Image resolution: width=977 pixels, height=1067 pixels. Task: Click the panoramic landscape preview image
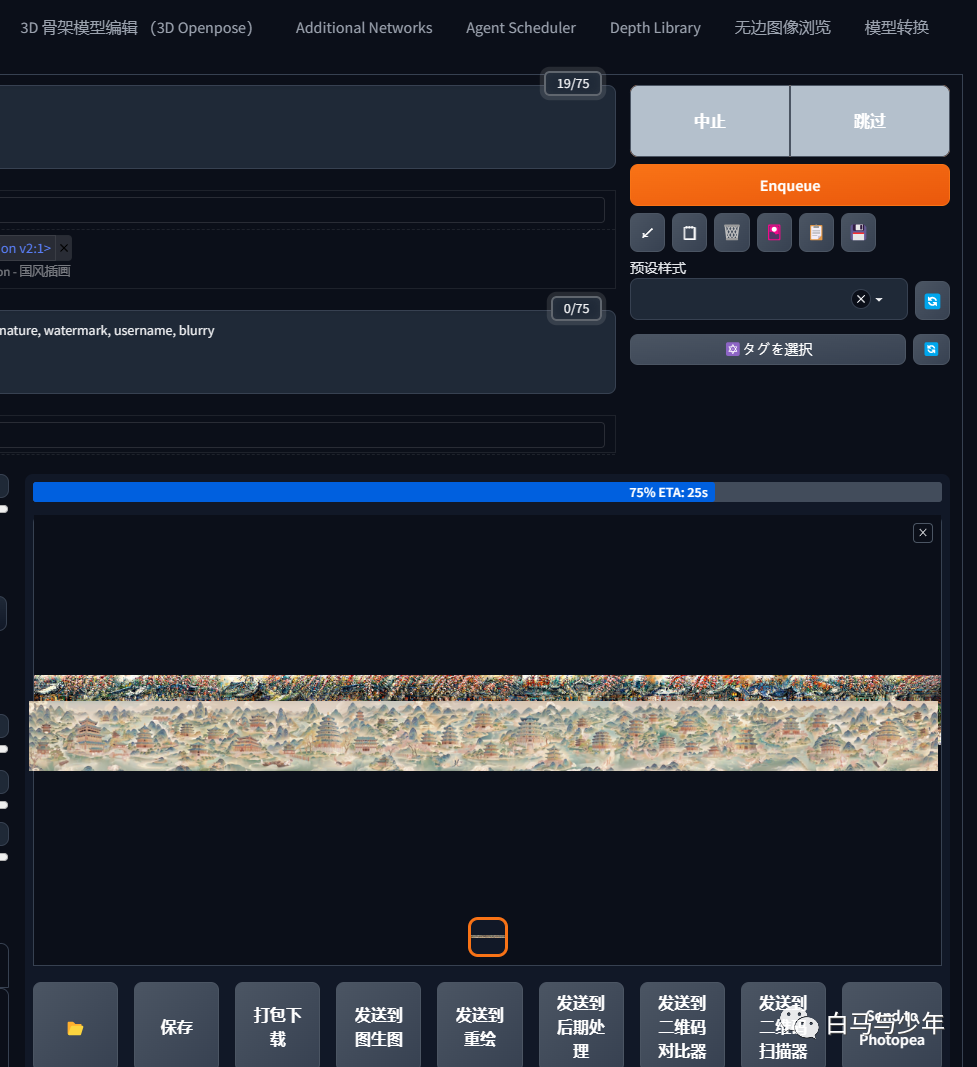point(484,736)
